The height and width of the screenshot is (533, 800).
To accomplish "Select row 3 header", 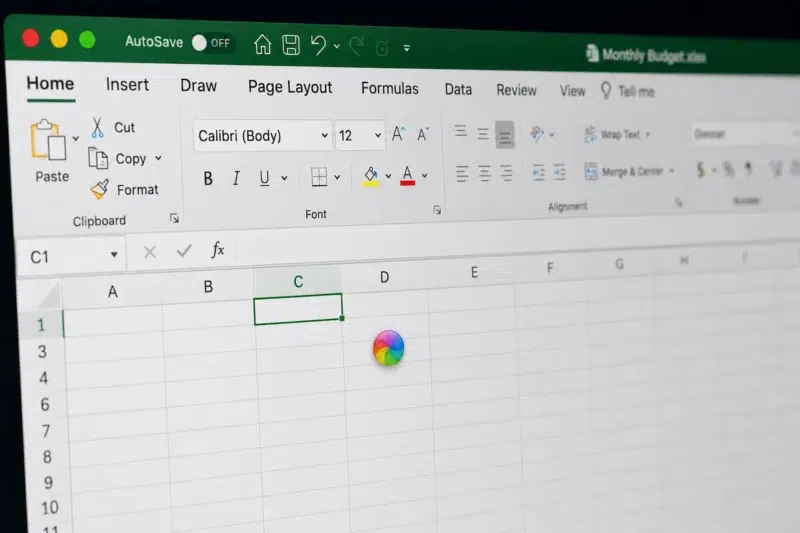I will click(x=42, y=351).
